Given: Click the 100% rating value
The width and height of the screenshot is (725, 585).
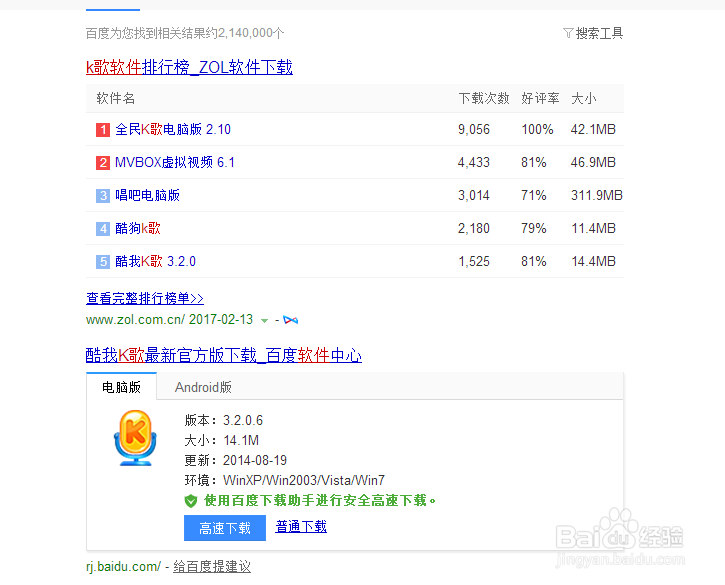Looking at the screenshot, I should coord(537,129).
